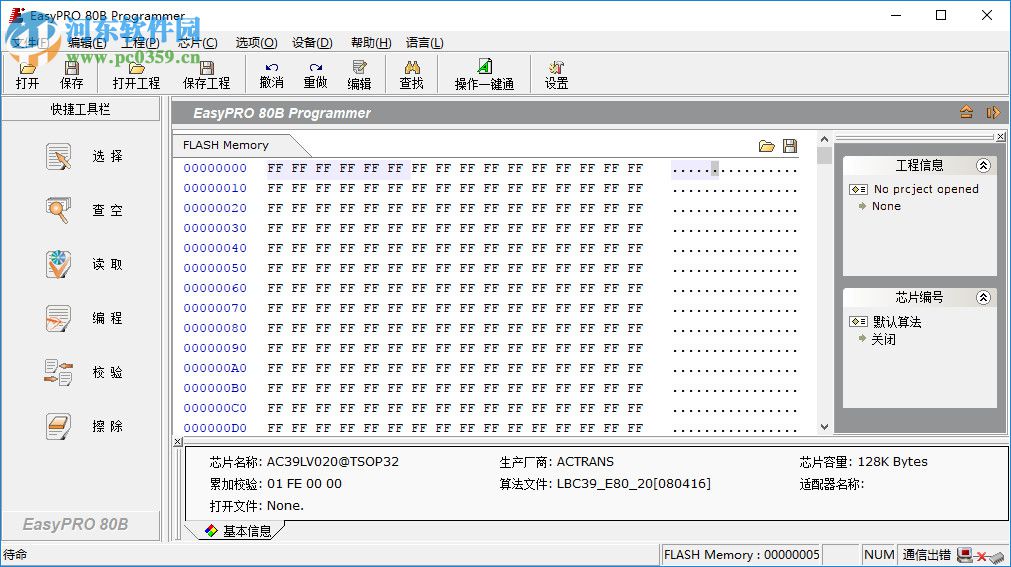Click the 128K Bytes capacity value
This screenshot has width=1011, height=567.
pos(892,462)
